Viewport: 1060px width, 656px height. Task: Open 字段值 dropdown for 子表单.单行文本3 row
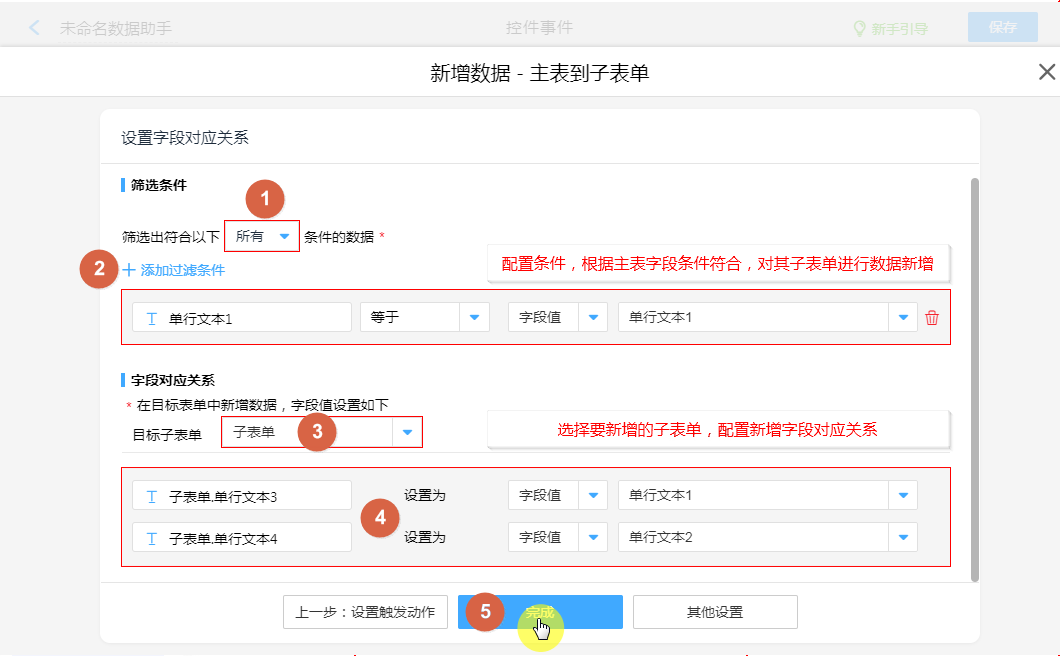[x=593, y=496]
